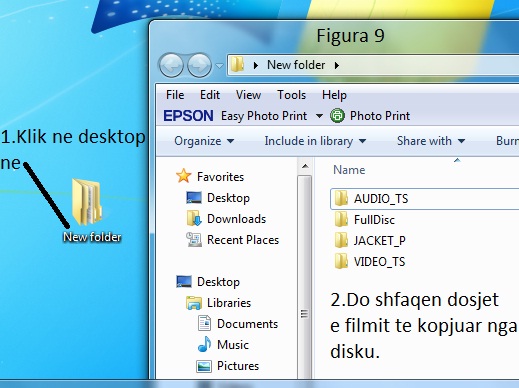Click the Desktop root monitor icon
519x388 pixels.
point(184,281)
